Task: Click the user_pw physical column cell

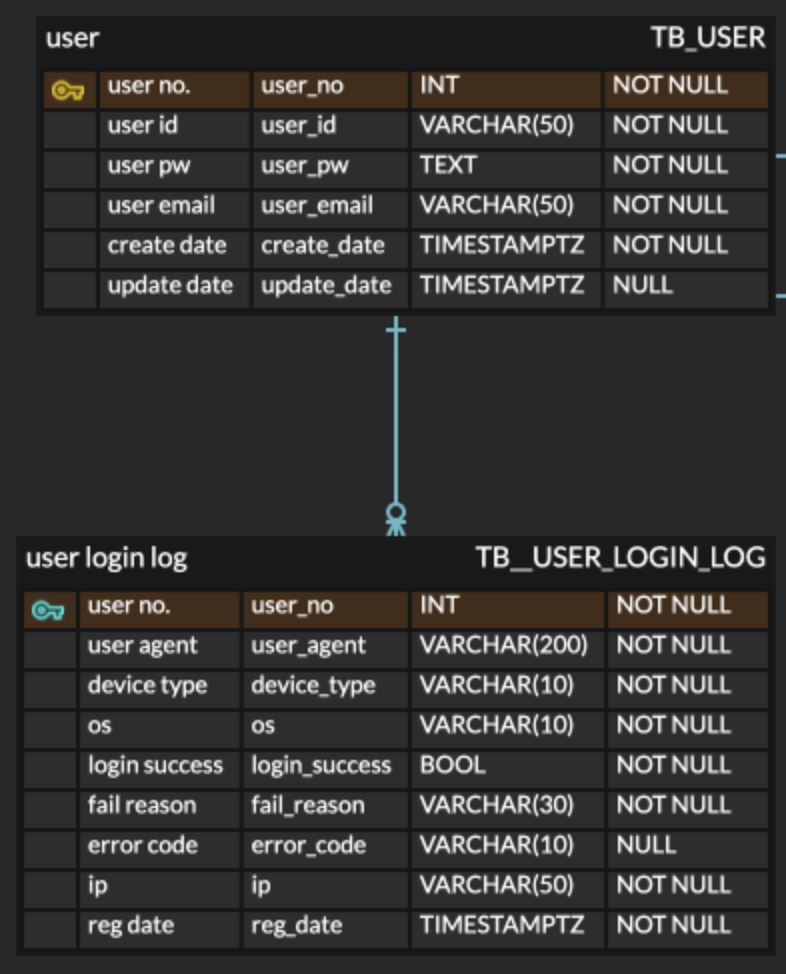Action: click(331, 170)
